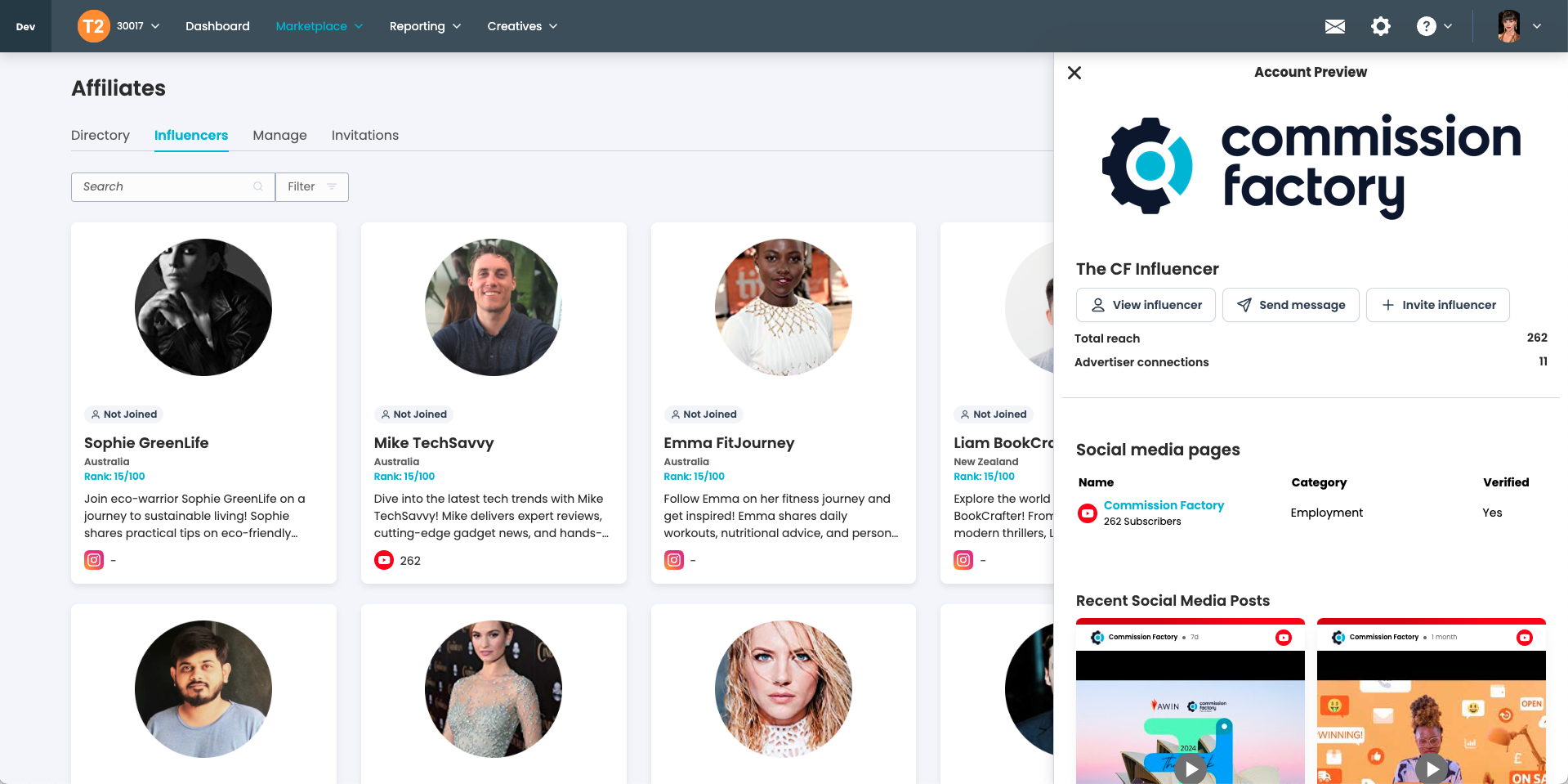
Task: Open the Invitations tab
Action: 364,135
